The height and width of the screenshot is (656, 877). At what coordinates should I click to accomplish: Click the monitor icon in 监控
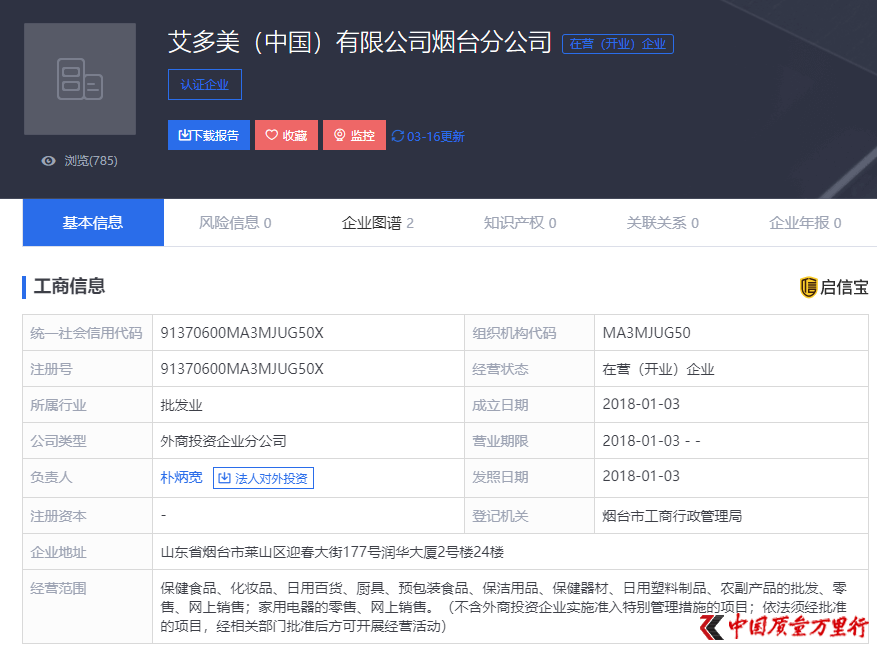(x=340, y=135)
